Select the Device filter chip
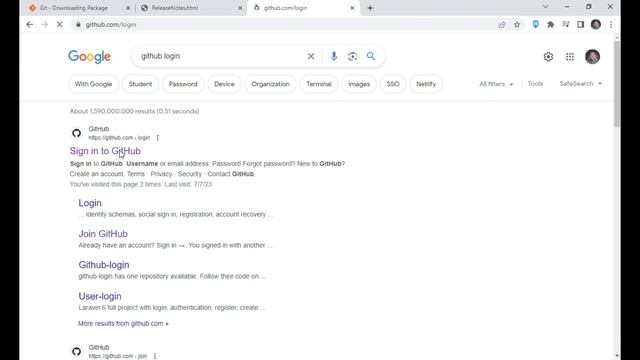The height and width of the screenshot is (360, 640). point(224,84)
